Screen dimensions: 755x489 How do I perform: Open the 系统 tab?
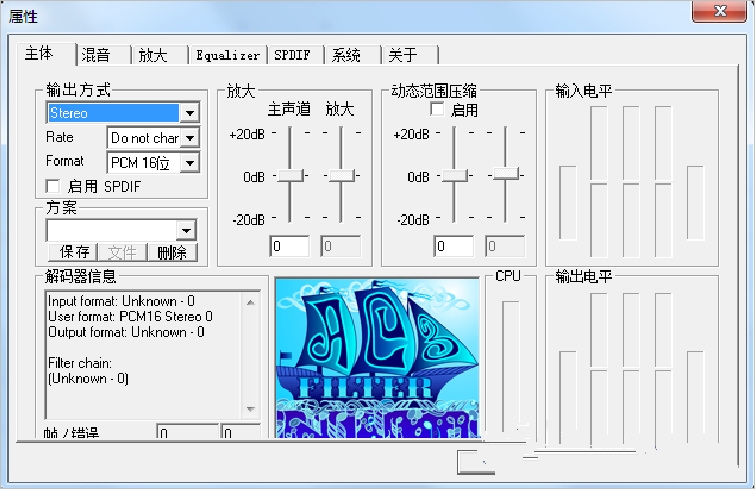pyautogui.click(x=352, y=55)
